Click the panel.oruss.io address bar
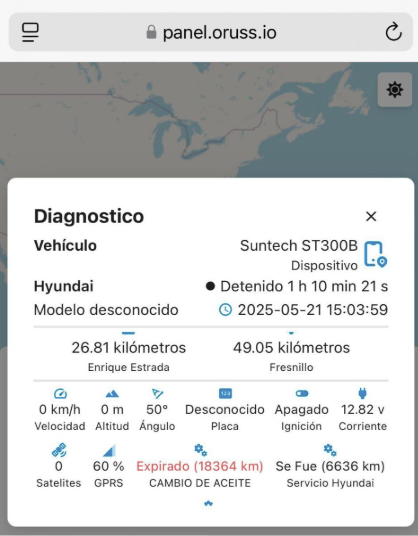Image resolution: width=418 pixels, height=536 pixels. pos(211,32)
